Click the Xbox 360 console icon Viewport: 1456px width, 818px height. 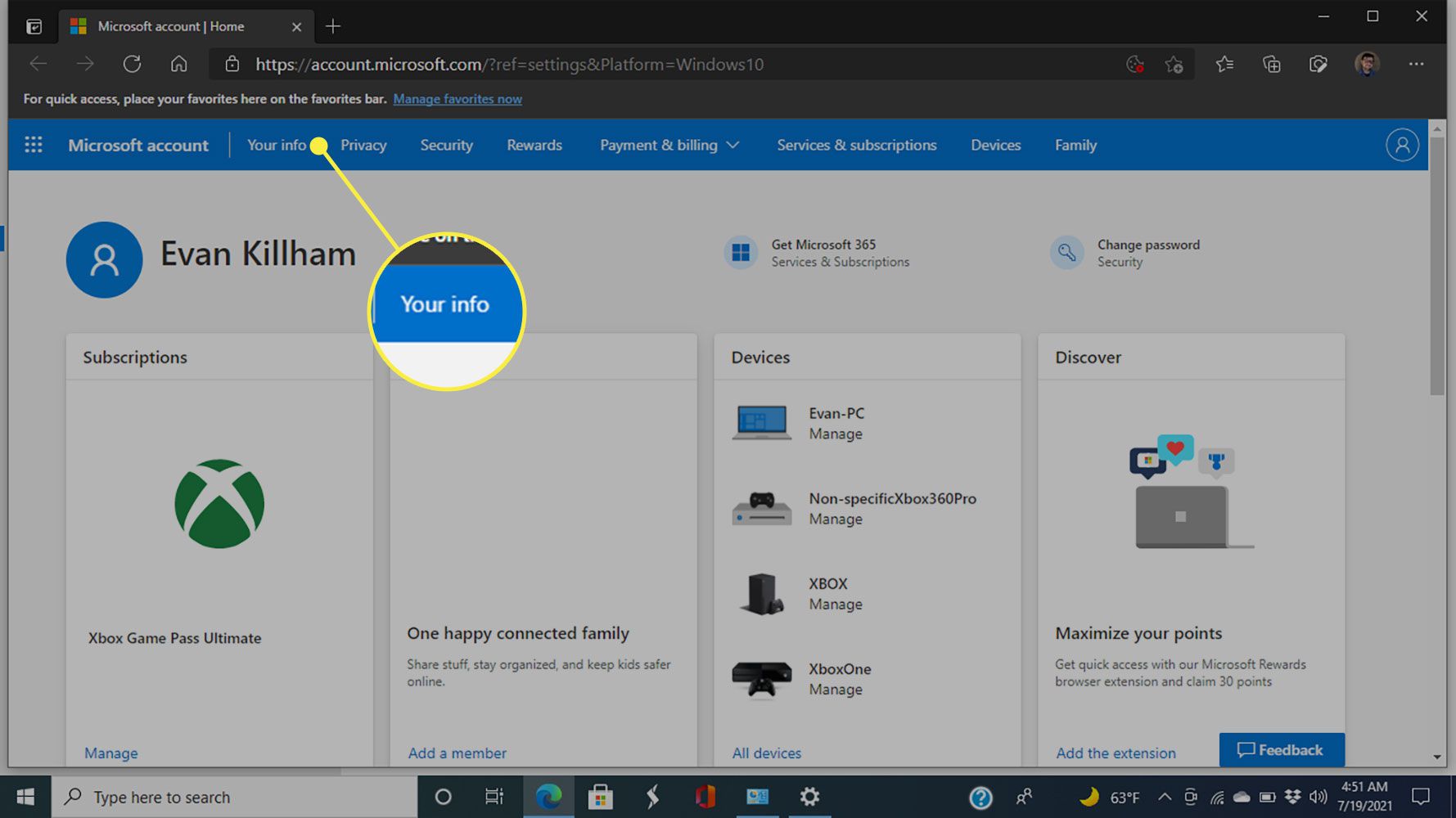pos(761,508)
